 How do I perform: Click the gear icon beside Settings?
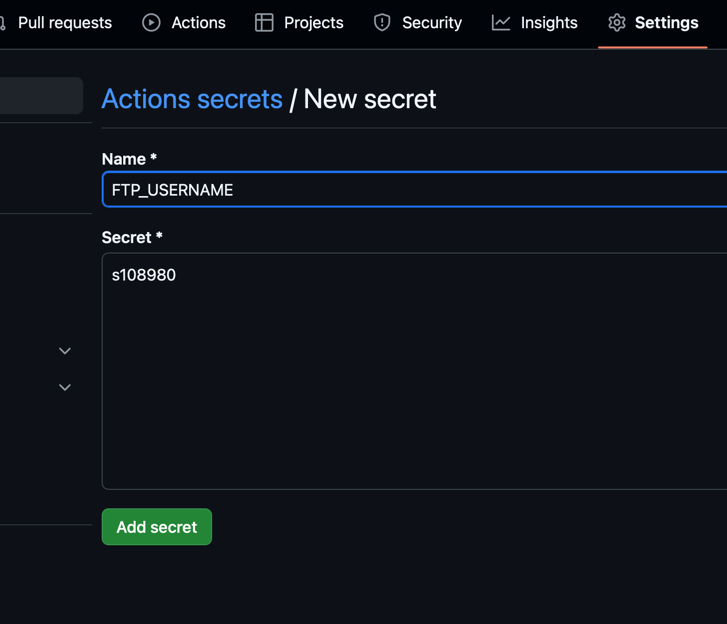click(617, 22)
